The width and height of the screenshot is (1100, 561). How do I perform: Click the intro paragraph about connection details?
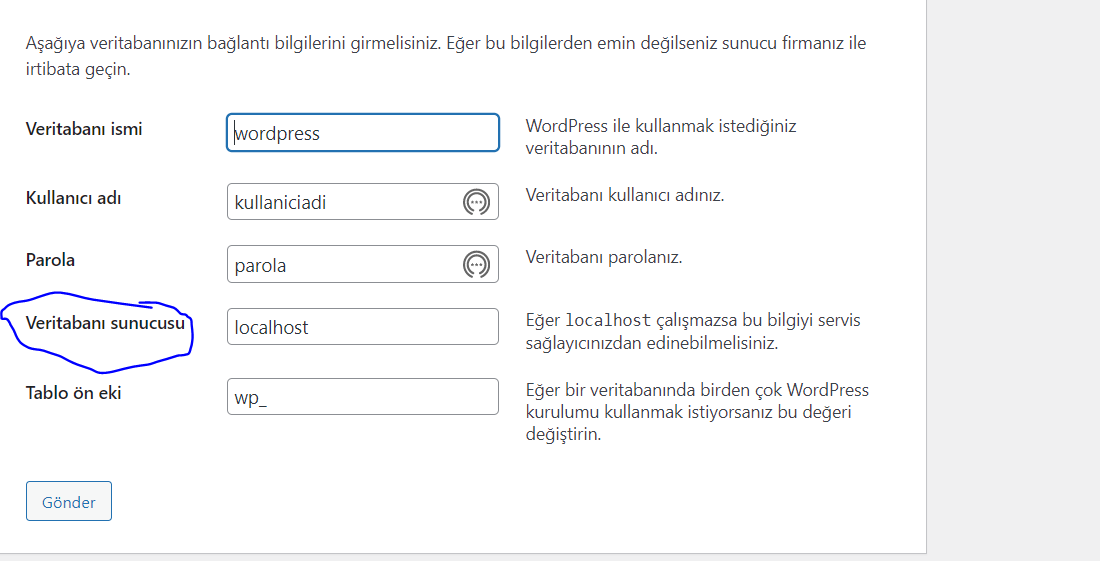point(445,56)
